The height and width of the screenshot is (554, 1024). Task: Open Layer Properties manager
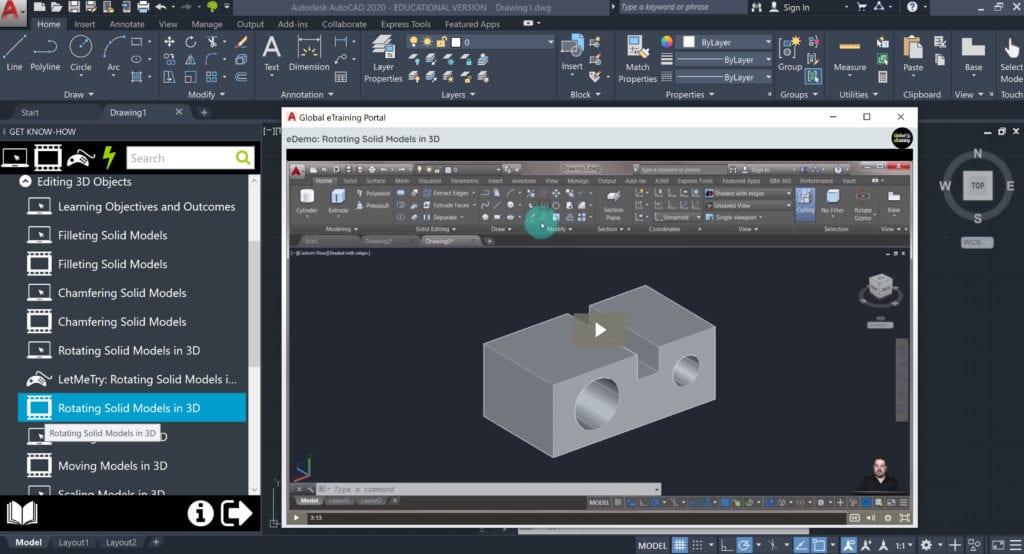383,59
